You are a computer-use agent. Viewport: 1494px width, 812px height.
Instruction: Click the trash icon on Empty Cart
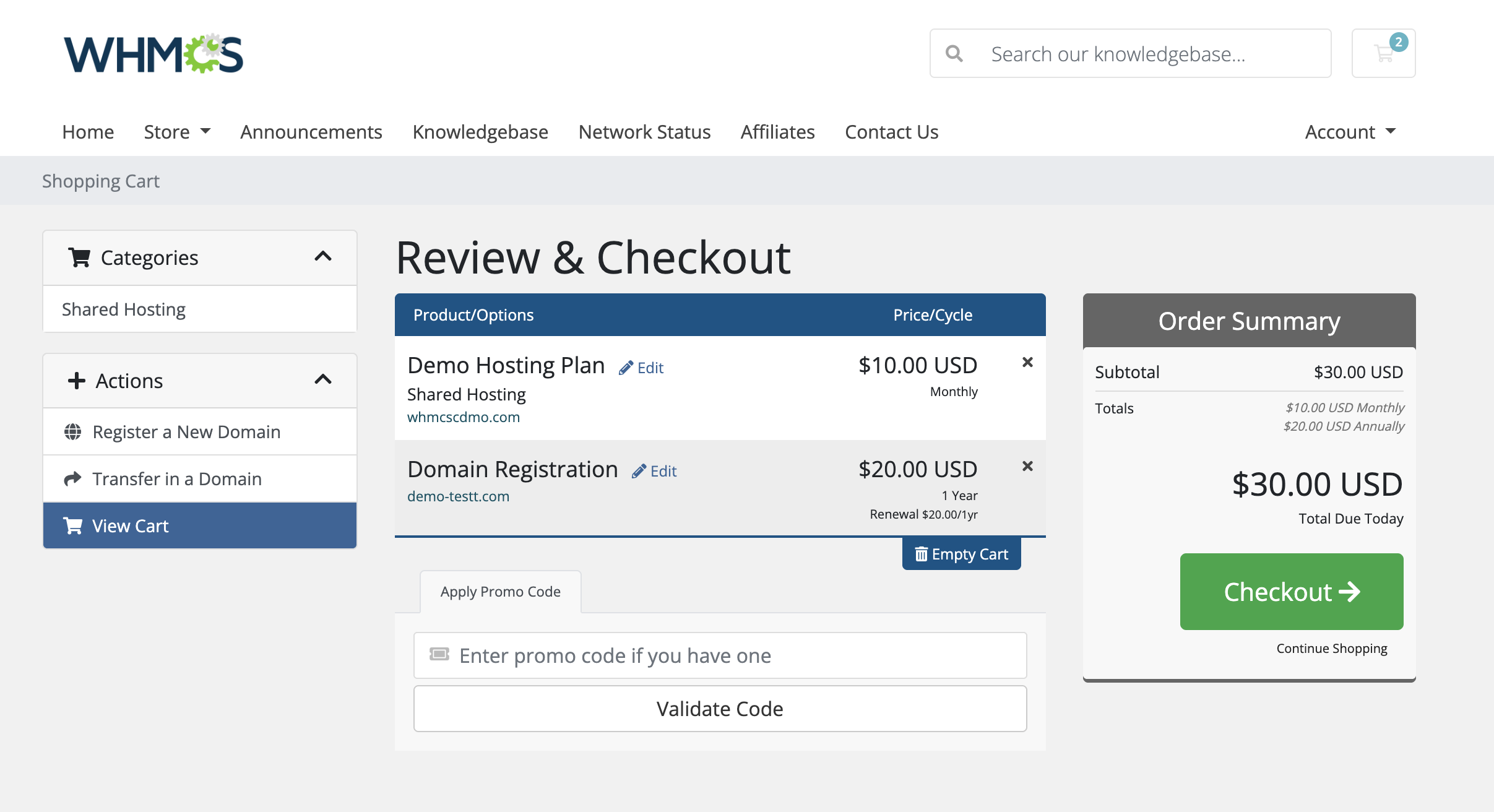921,554
